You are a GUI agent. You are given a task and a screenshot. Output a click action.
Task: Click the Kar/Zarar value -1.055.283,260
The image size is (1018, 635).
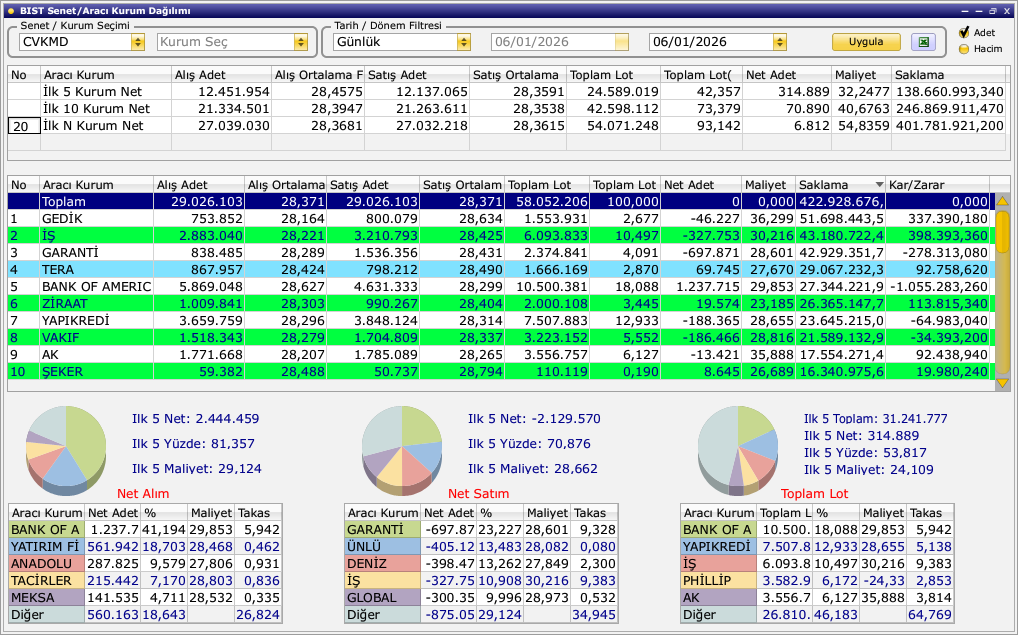click(x=939, y=286)
